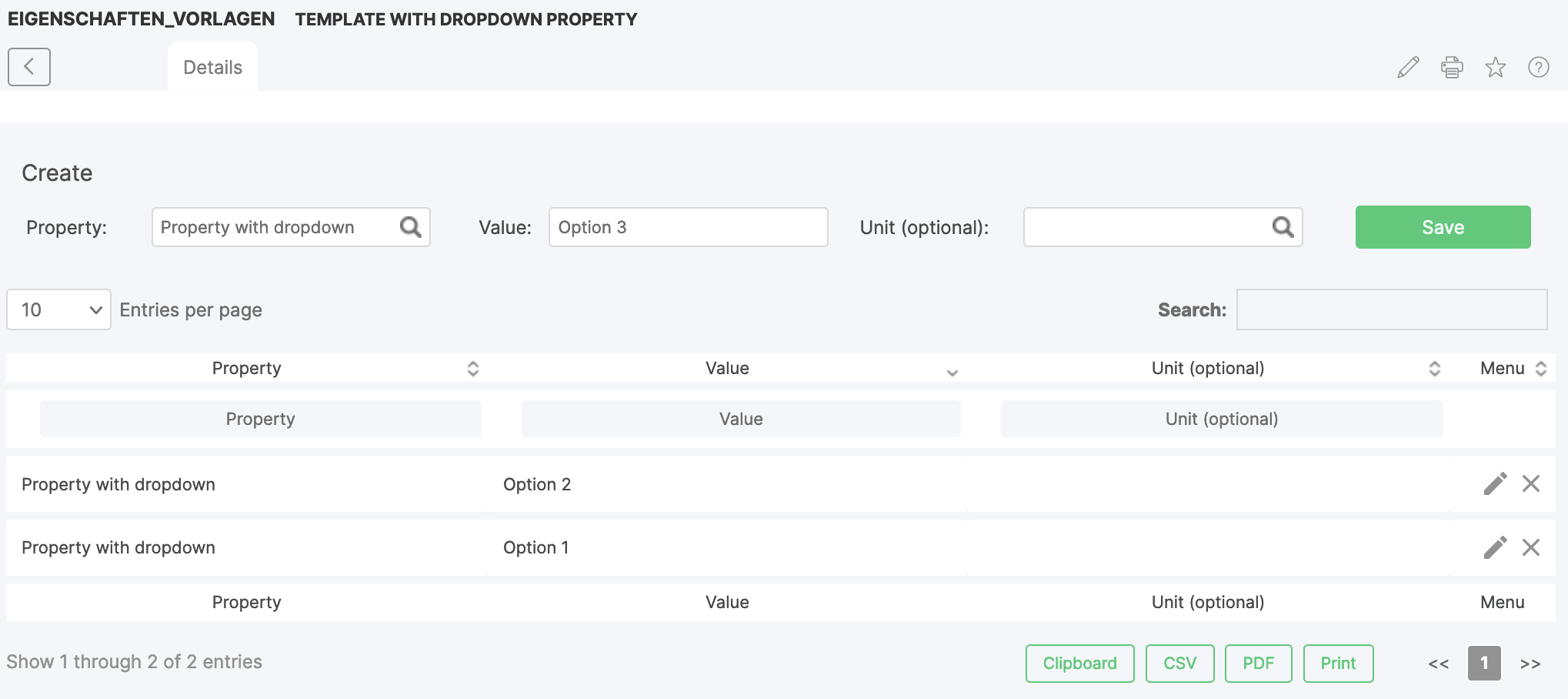The height and width of the screenshot is (699, 1568).
Task: Edit the Option 1 row
Action: pyautogui.click(x=1495, y=547)
